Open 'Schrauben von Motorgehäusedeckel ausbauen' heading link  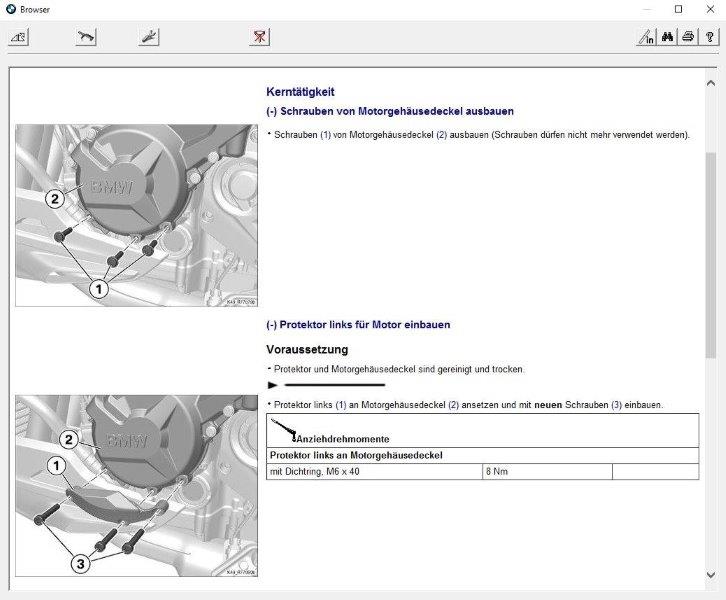click(x=390, y=111)
